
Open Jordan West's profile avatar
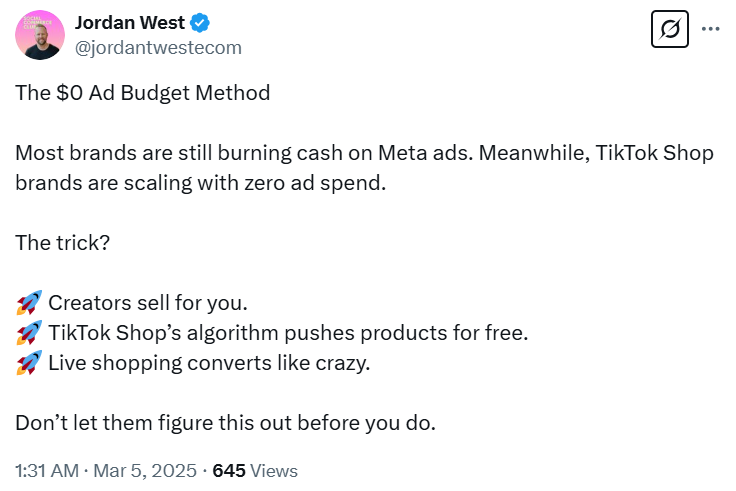[x=41, y=35]
